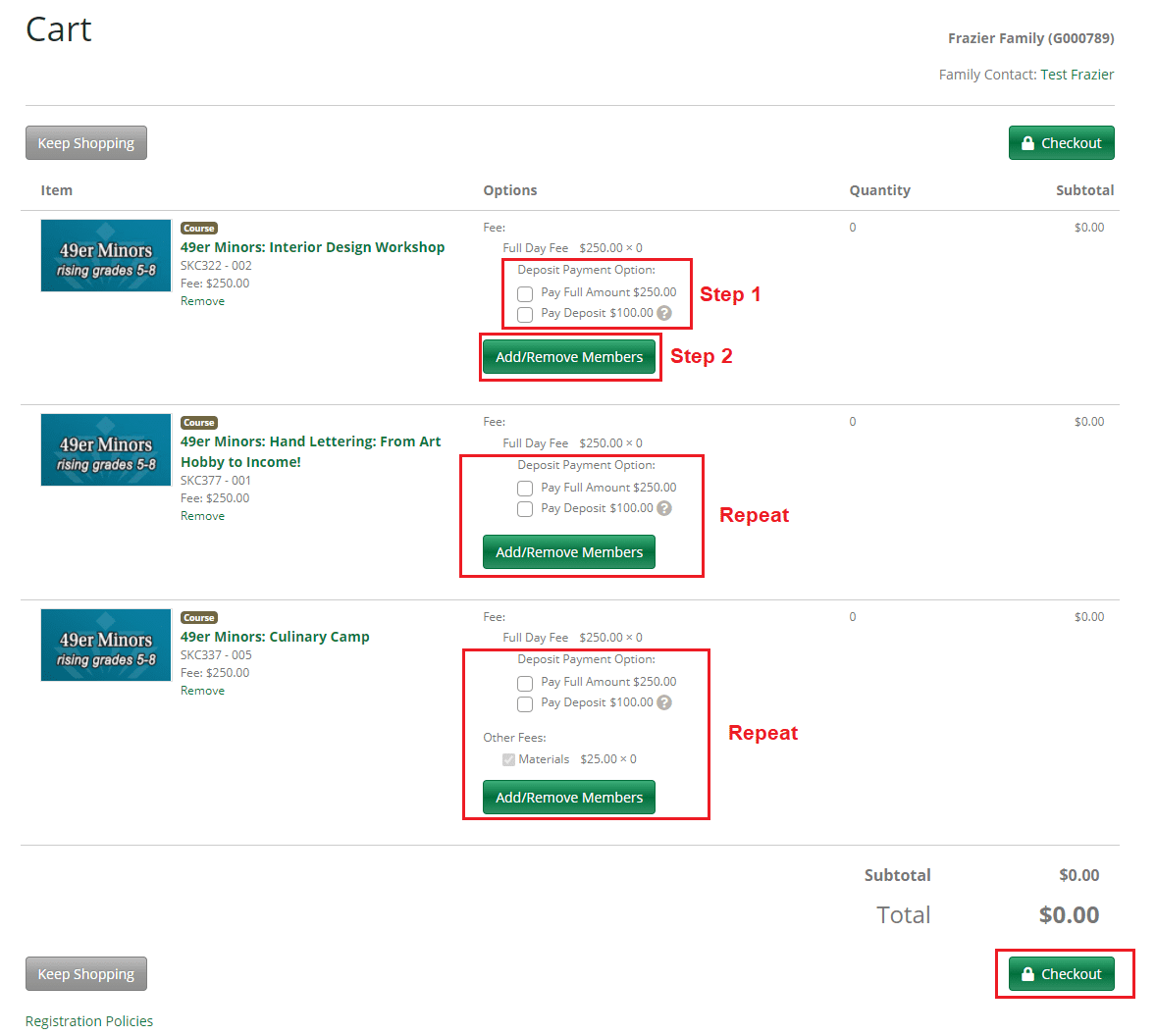Check Pay Deposit $100 for Interior Design Workshop
1156x1036 pixels.
pos(525,314)
